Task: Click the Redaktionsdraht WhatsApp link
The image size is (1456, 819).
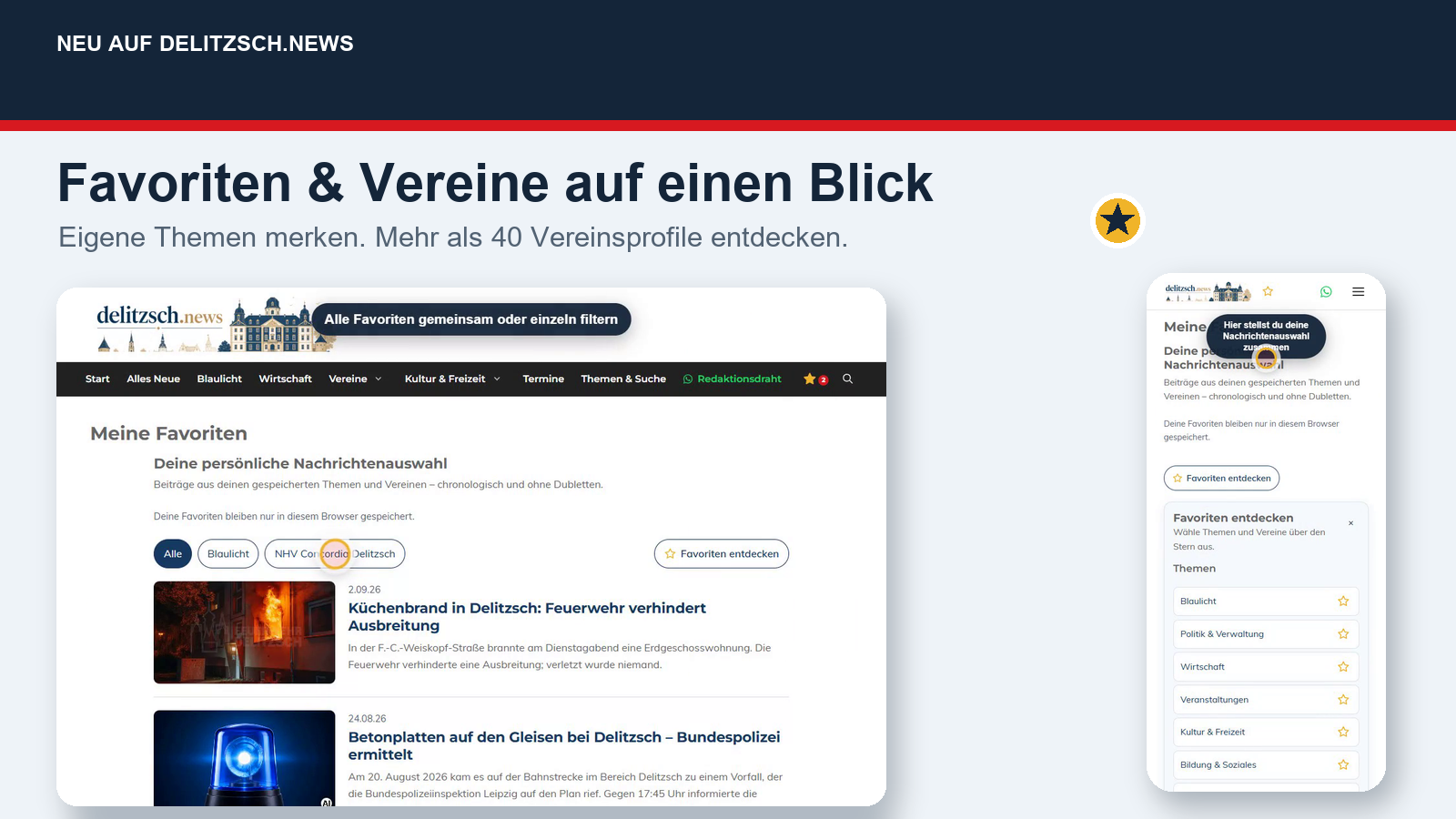Action: tap(732, 379)
